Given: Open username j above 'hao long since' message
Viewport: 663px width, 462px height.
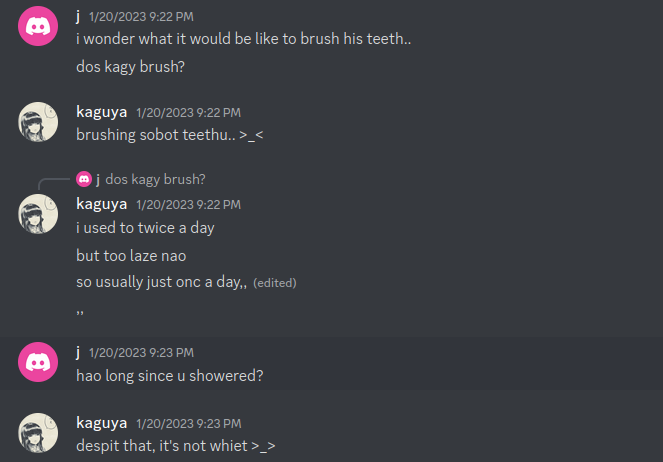Looking at the screenshot, I should click(79, 352).
